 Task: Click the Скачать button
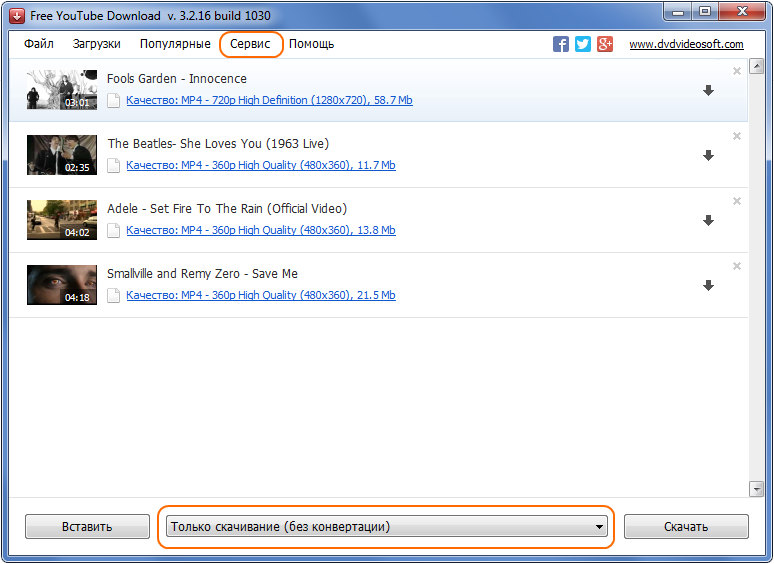[x=686, y=526]
